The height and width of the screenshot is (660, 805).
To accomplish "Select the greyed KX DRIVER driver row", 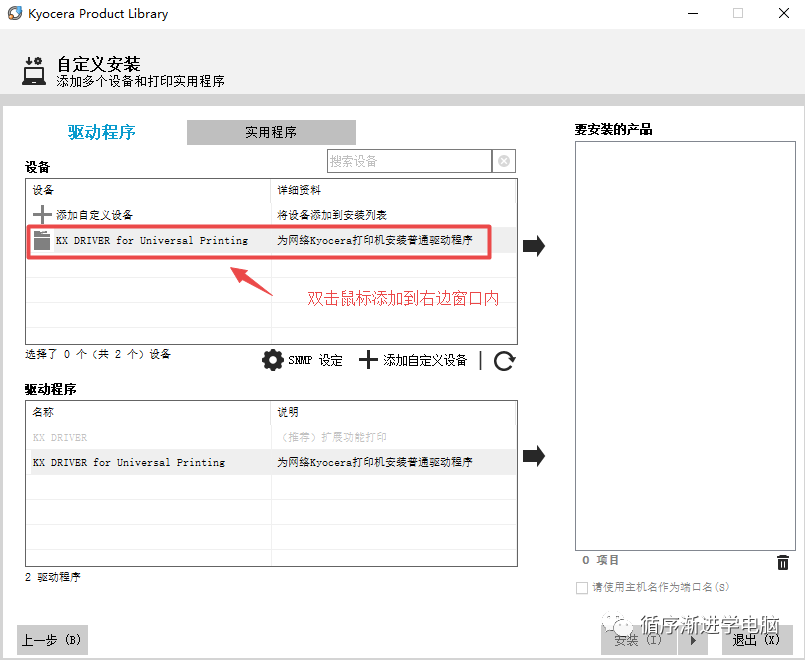I will [271, 437].
